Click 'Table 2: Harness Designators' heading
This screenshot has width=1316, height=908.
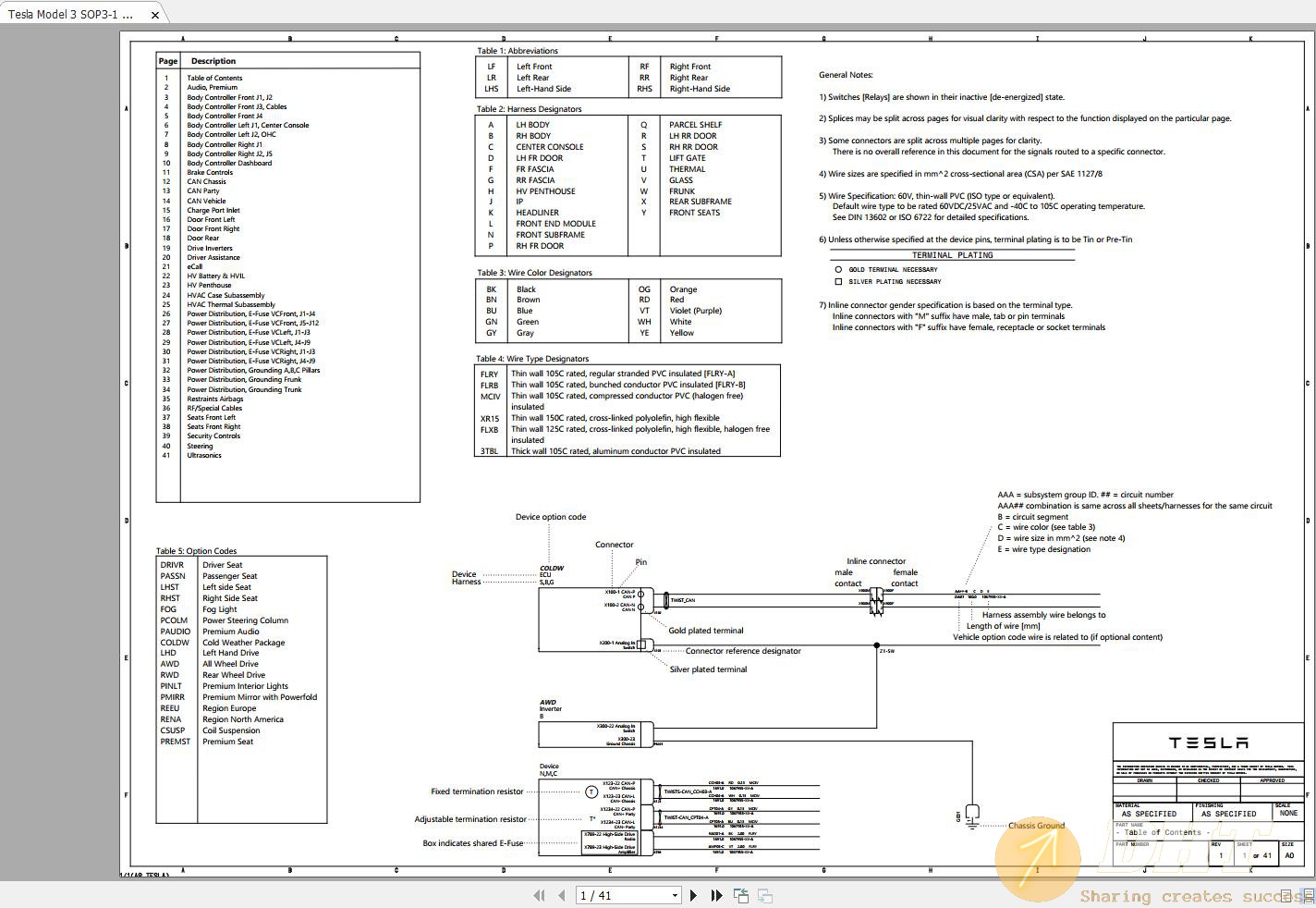point(530,109)
